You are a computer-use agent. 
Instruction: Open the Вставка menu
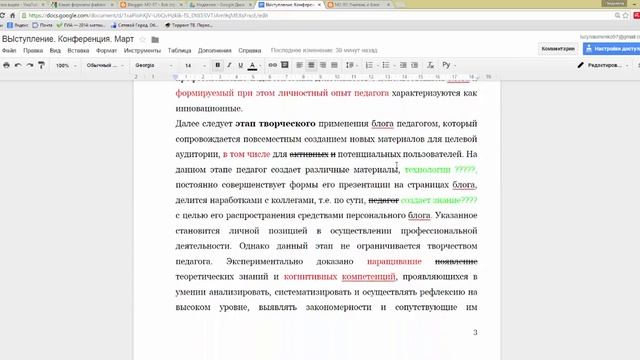click(78, 51)
